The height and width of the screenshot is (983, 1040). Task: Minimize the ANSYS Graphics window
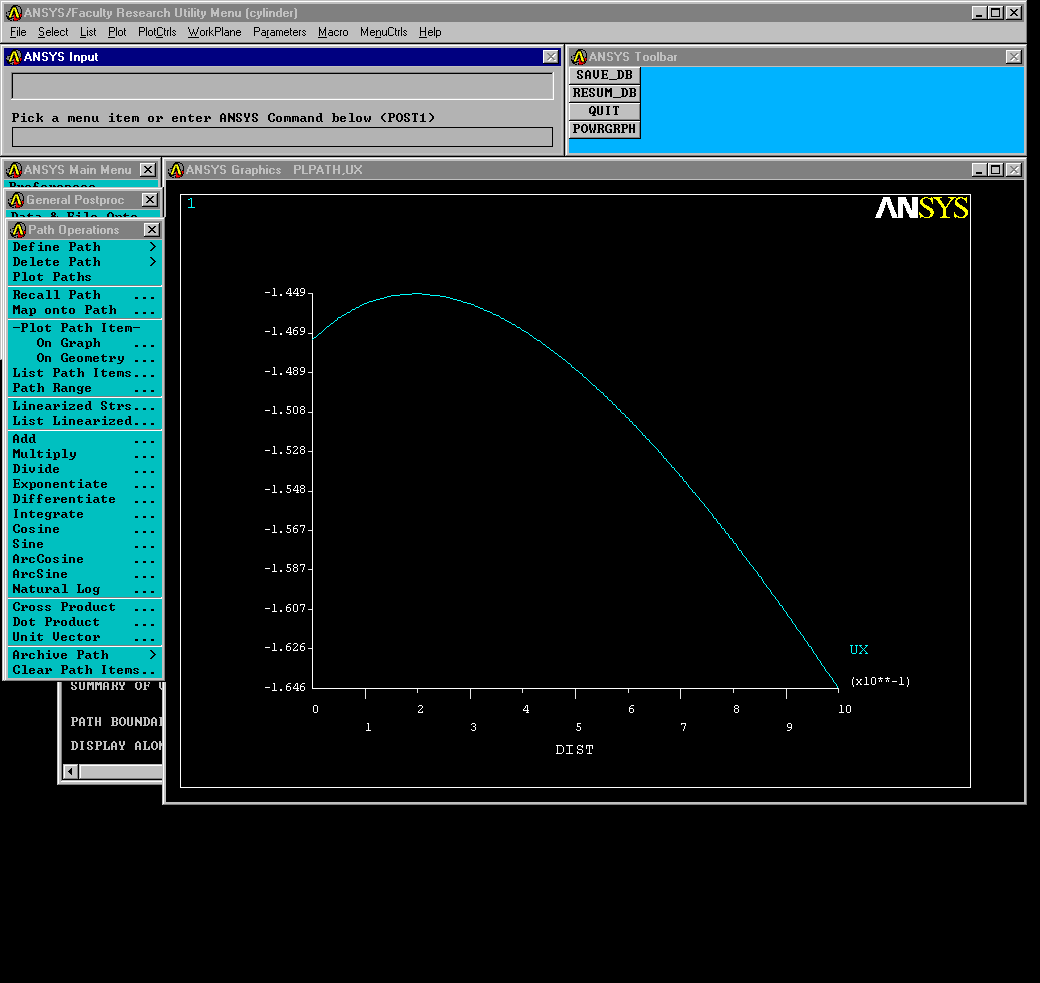979,170
